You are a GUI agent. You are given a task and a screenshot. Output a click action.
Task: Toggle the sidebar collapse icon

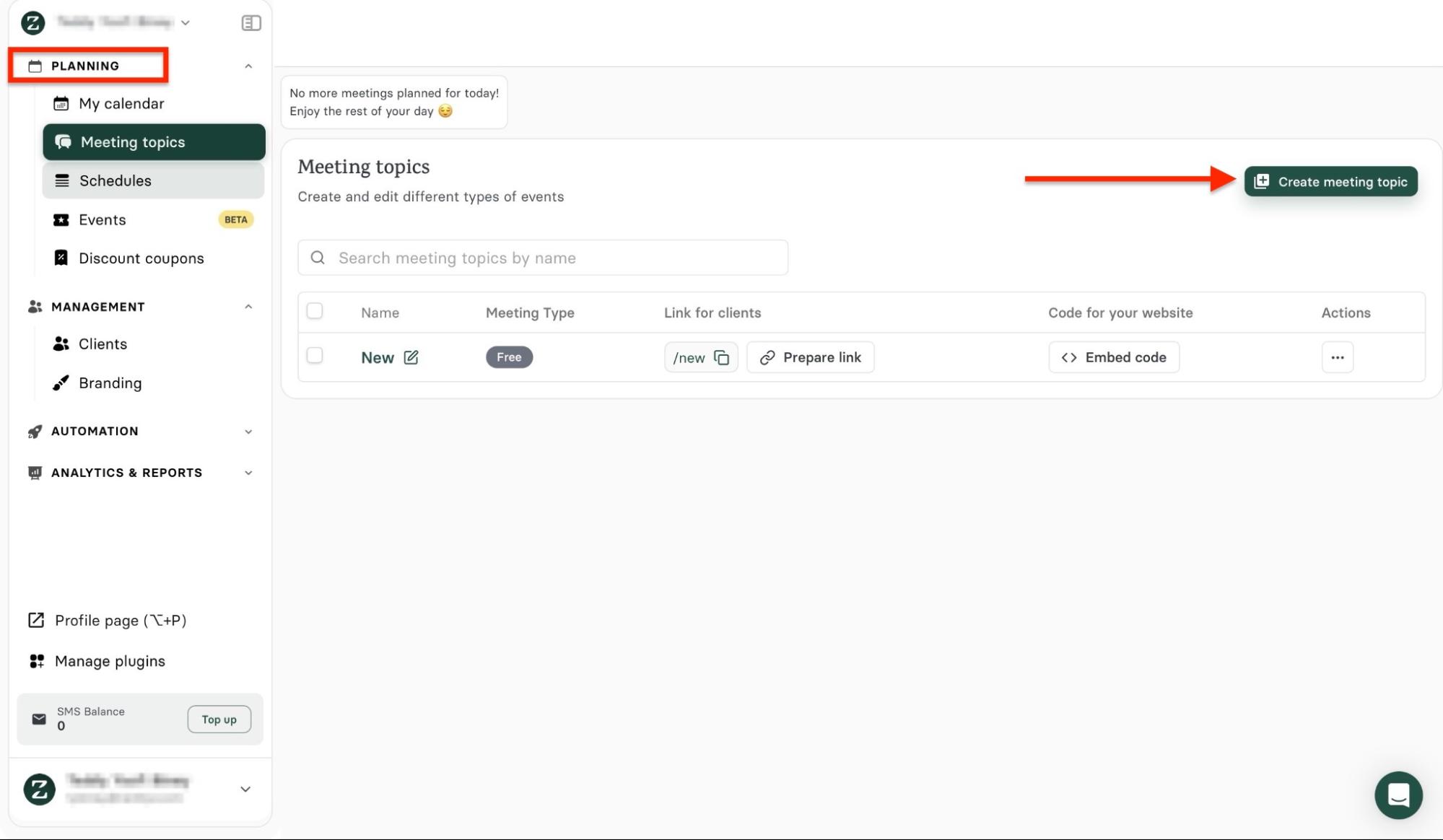250,23
